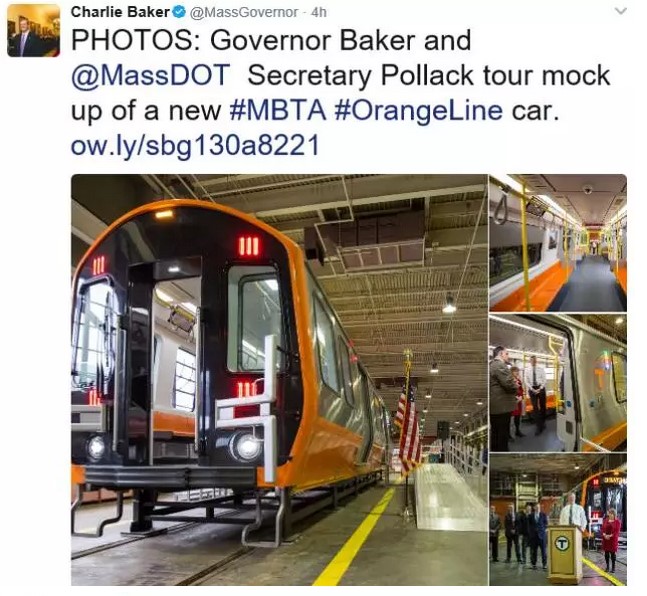This screenshot has width=647, height=596.
Task: Open the ow.ly/sbg130a8221 link
Action: (x=195, y=146)
